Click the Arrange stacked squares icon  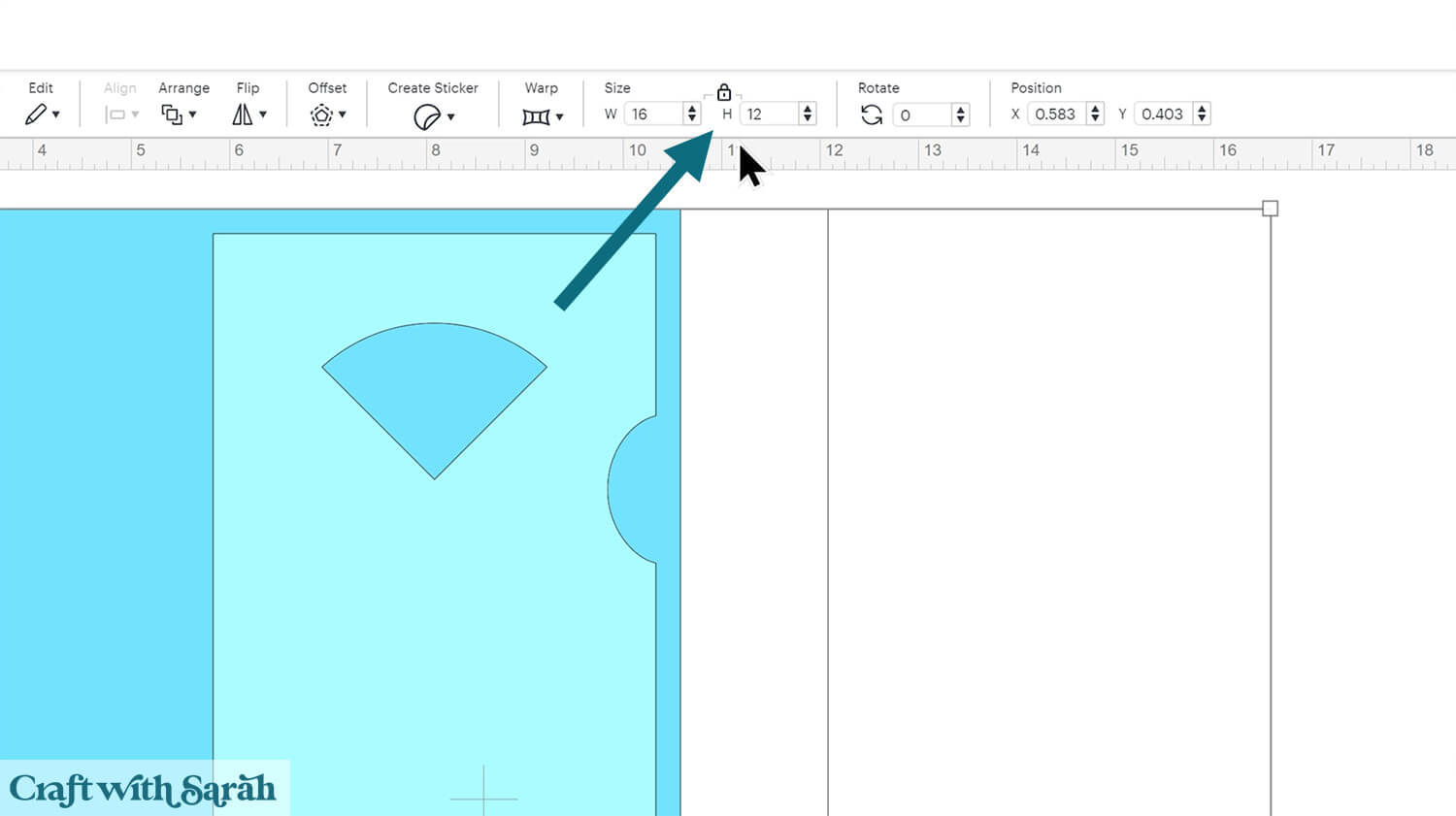[x=172, y=114]
